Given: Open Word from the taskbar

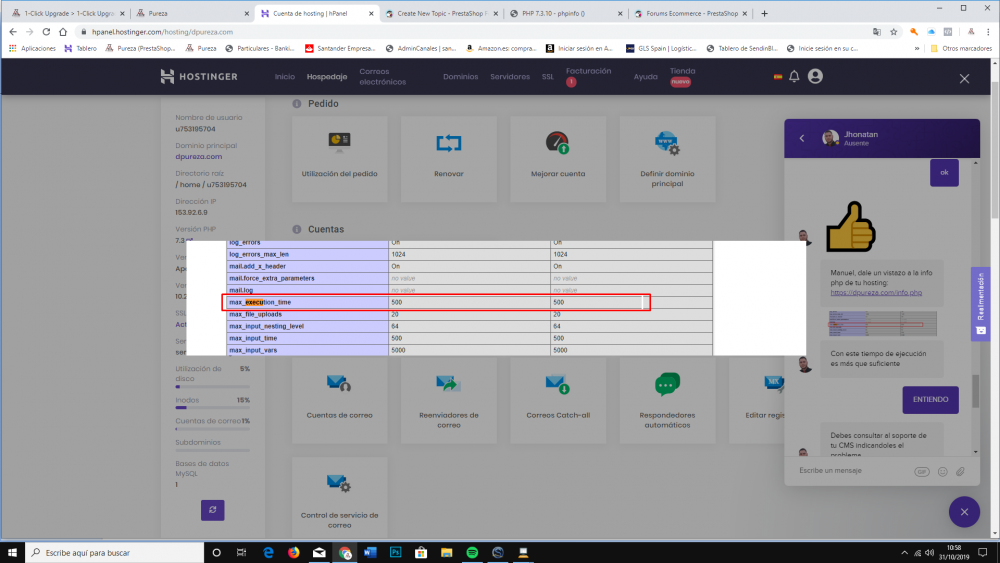Looking at the screenshot, I should click(370, 553).
